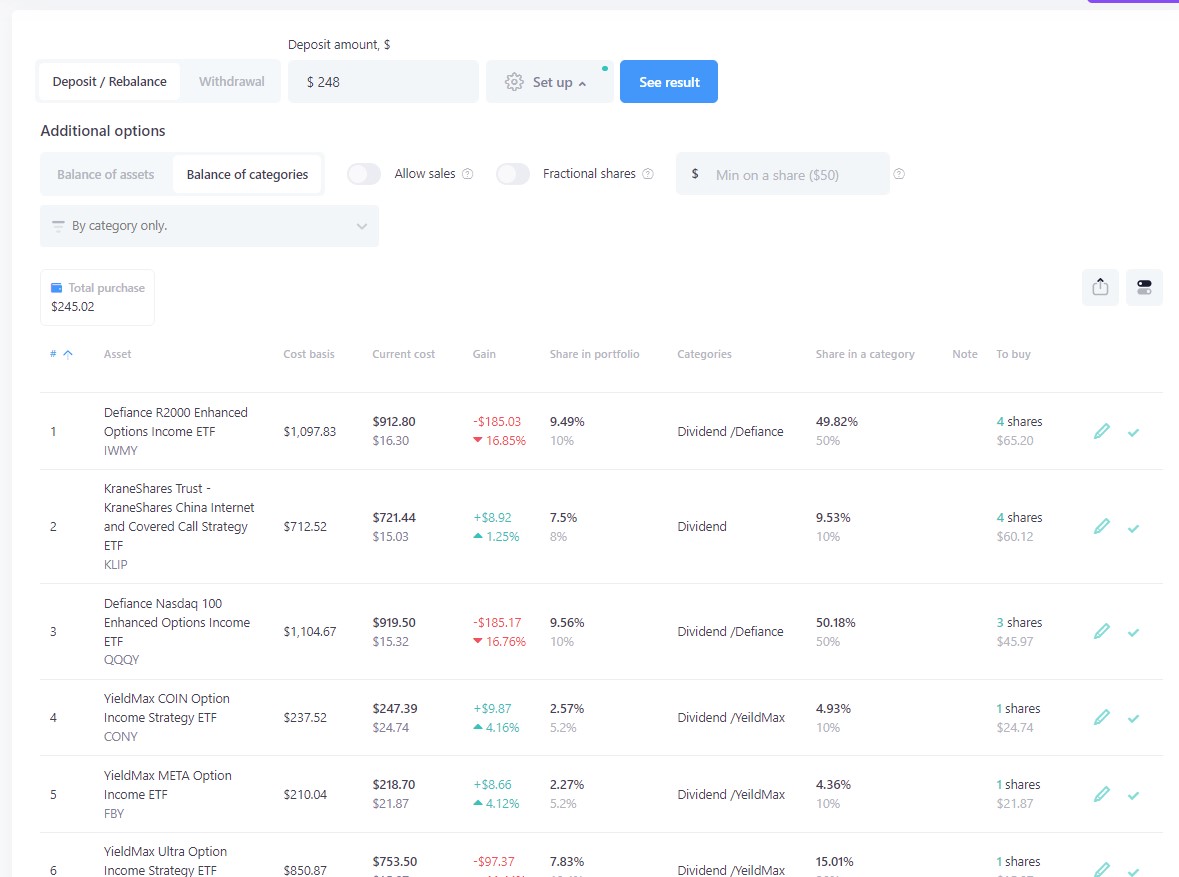Click the See result button
This screenshot has height=877, width=1179.
tap(668, 82)
